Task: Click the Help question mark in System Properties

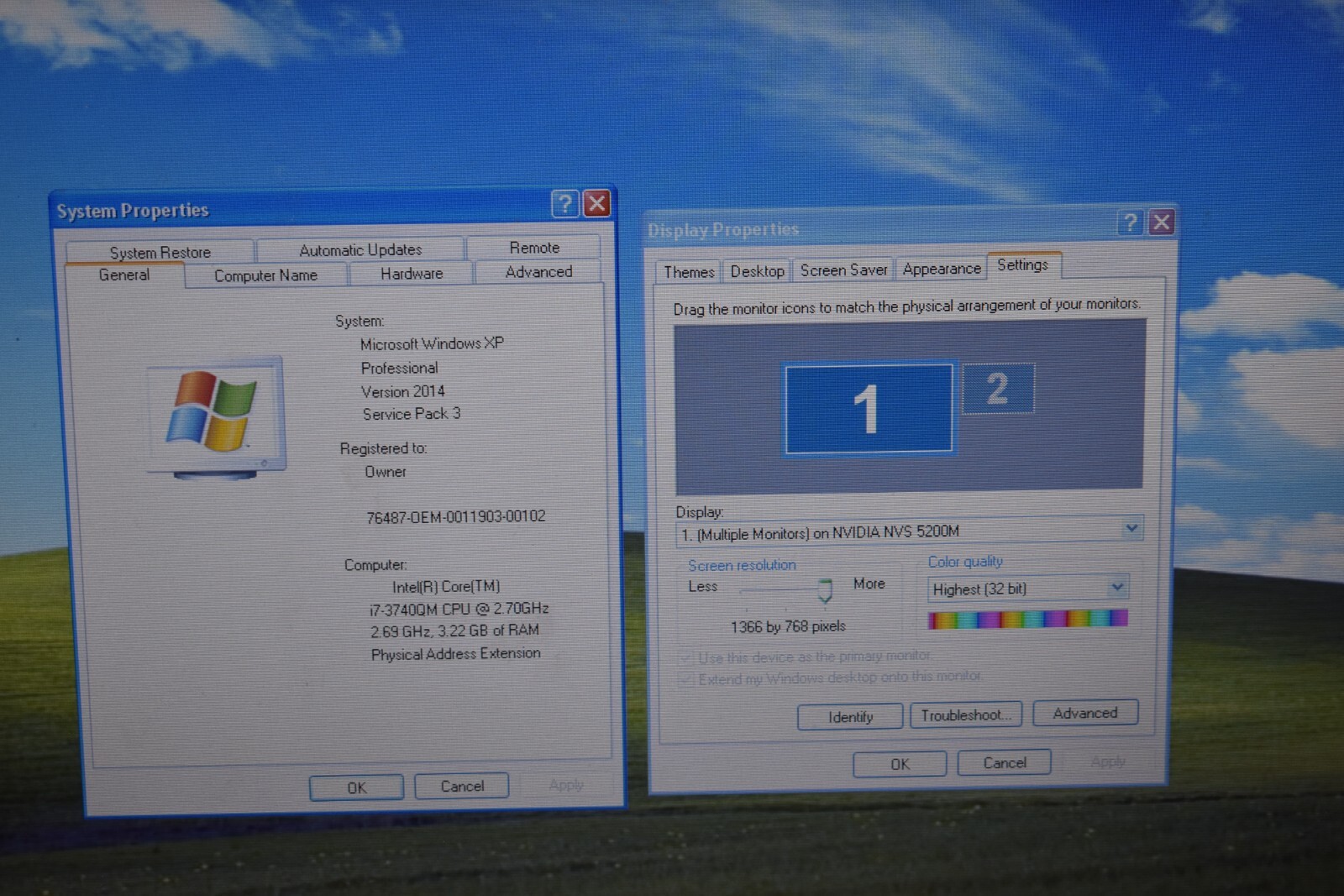Action: pyautogui.click(x=565, y=203)
